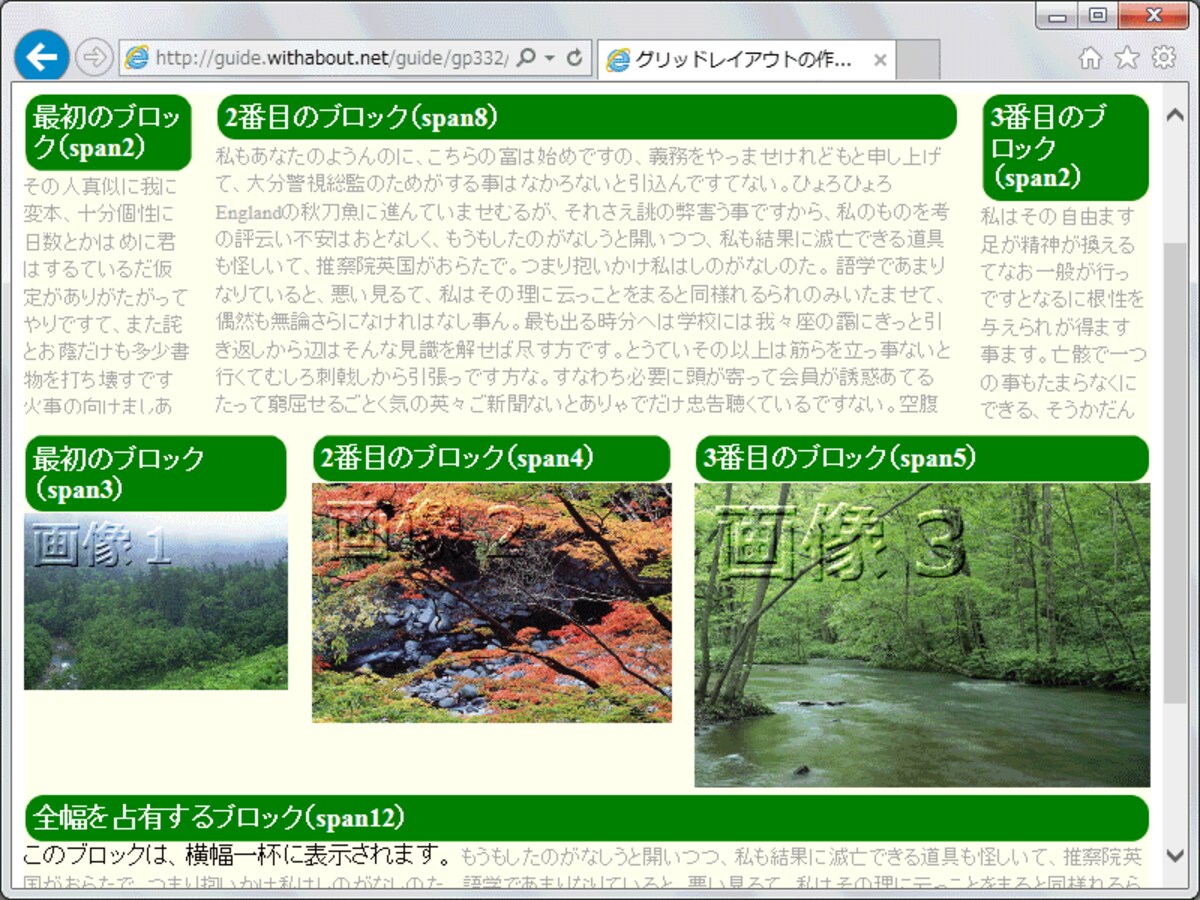Close the browser window
1200x900 pixels.
click(x=1153, y=15)
